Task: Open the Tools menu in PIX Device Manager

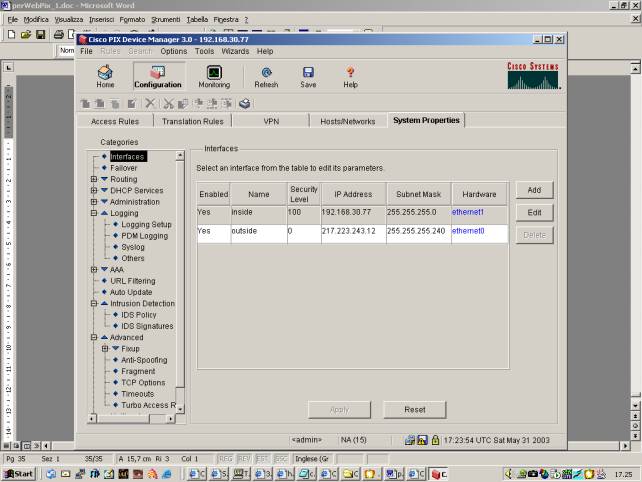Action: point(204,51)
